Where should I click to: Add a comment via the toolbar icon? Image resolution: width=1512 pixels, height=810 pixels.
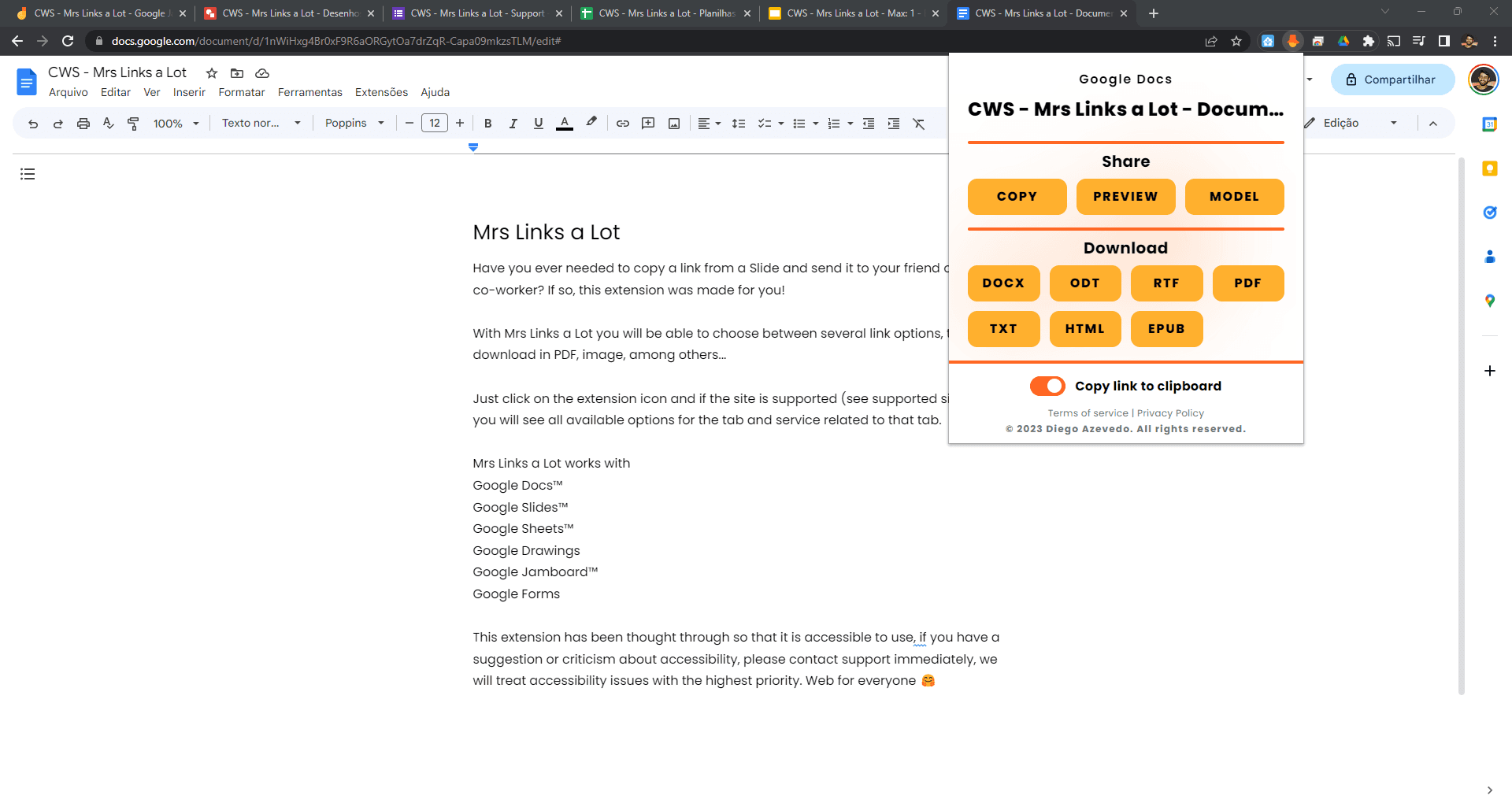click(x=648, y=124)
